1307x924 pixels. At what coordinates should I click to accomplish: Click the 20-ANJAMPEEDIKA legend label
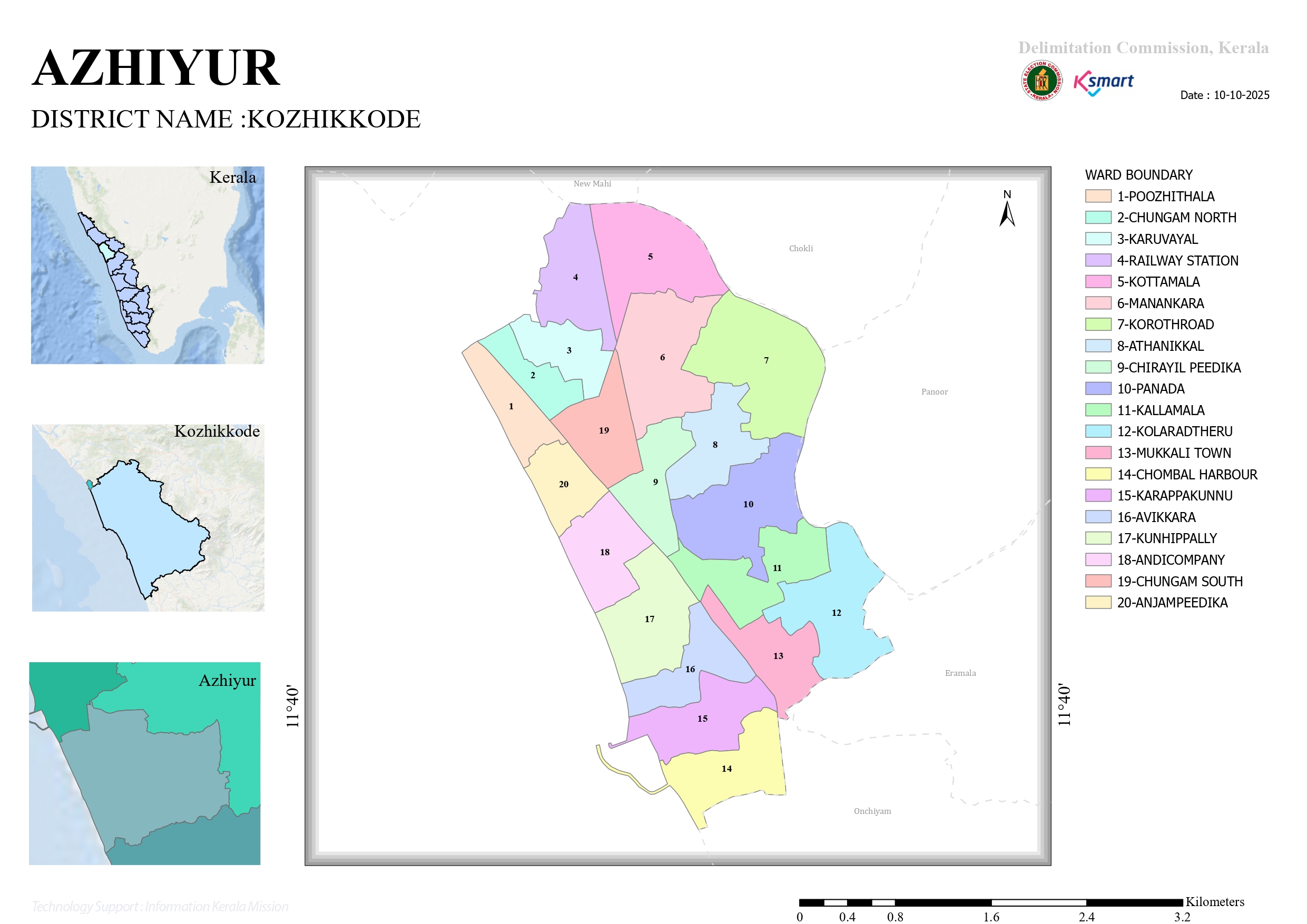[x=1172, y=602]
